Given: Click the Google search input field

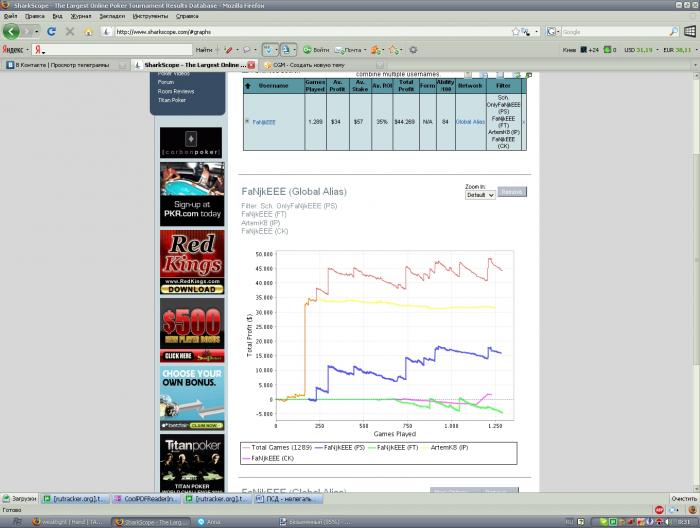Looking at the screenshot, I should (x=615, y=32).
